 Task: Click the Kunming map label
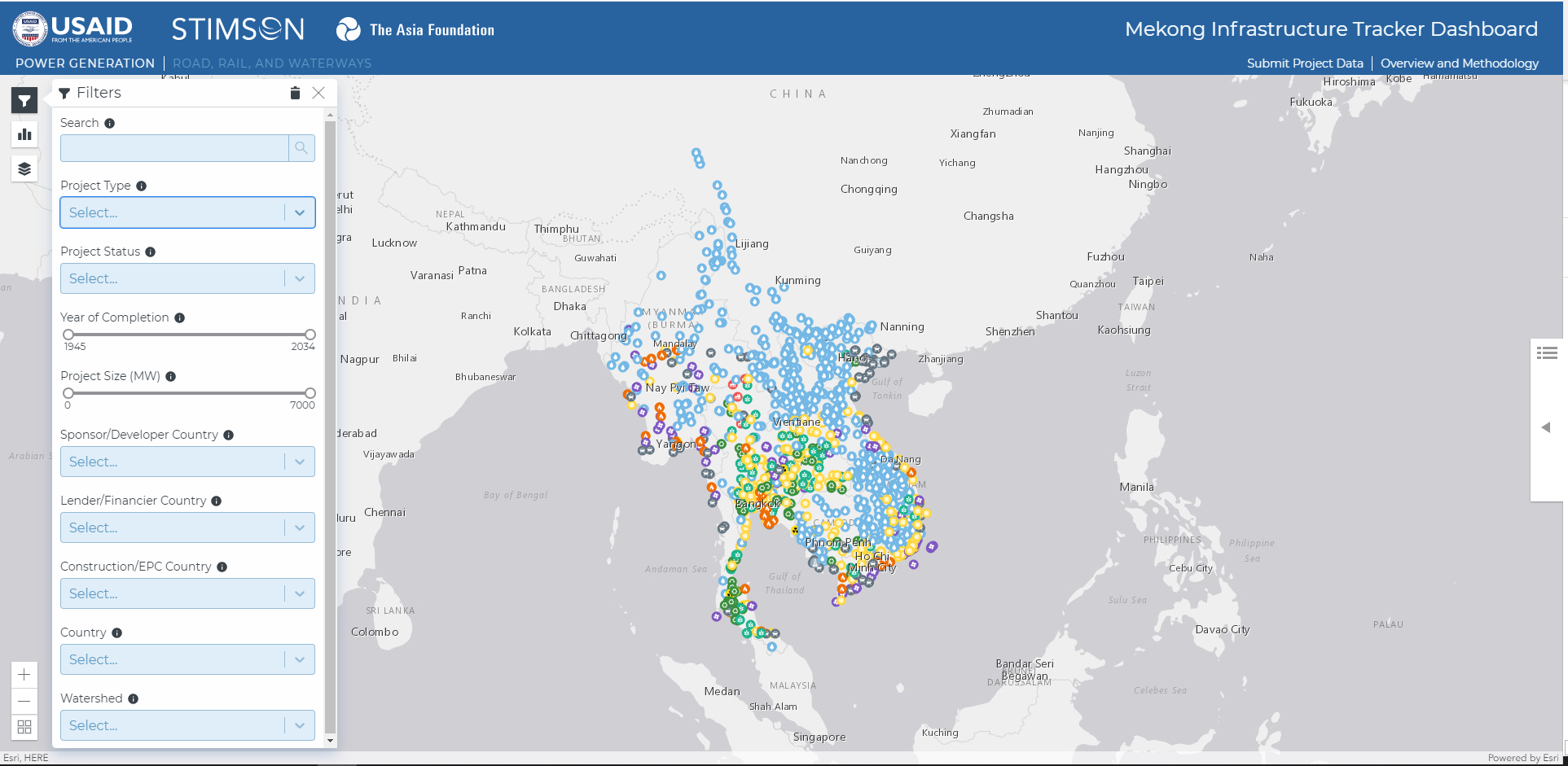(x=798, y=280)
